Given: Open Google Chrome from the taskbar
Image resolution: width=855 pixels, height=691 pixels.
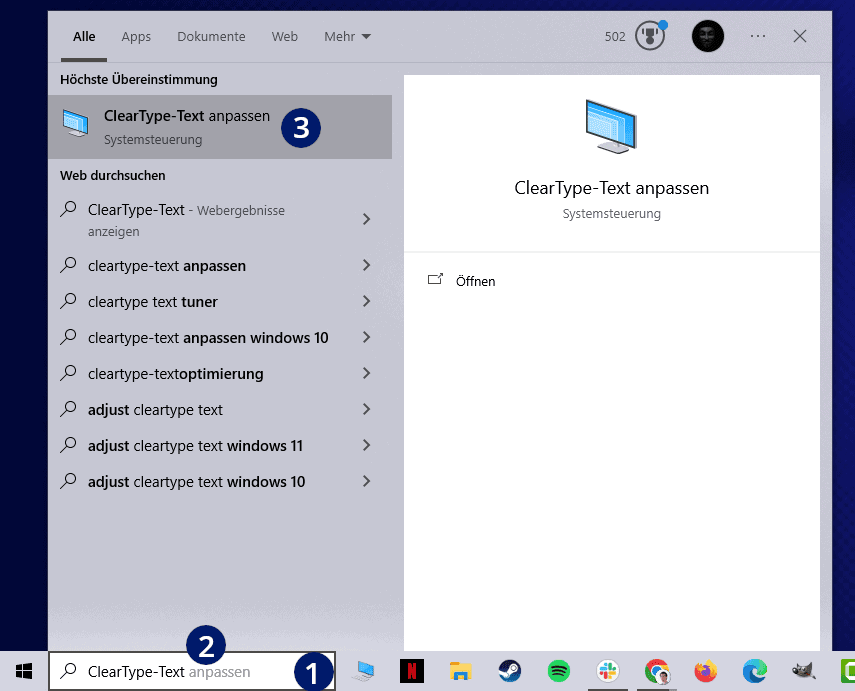Looking at the screenshot, I should [x=657, y=671].
